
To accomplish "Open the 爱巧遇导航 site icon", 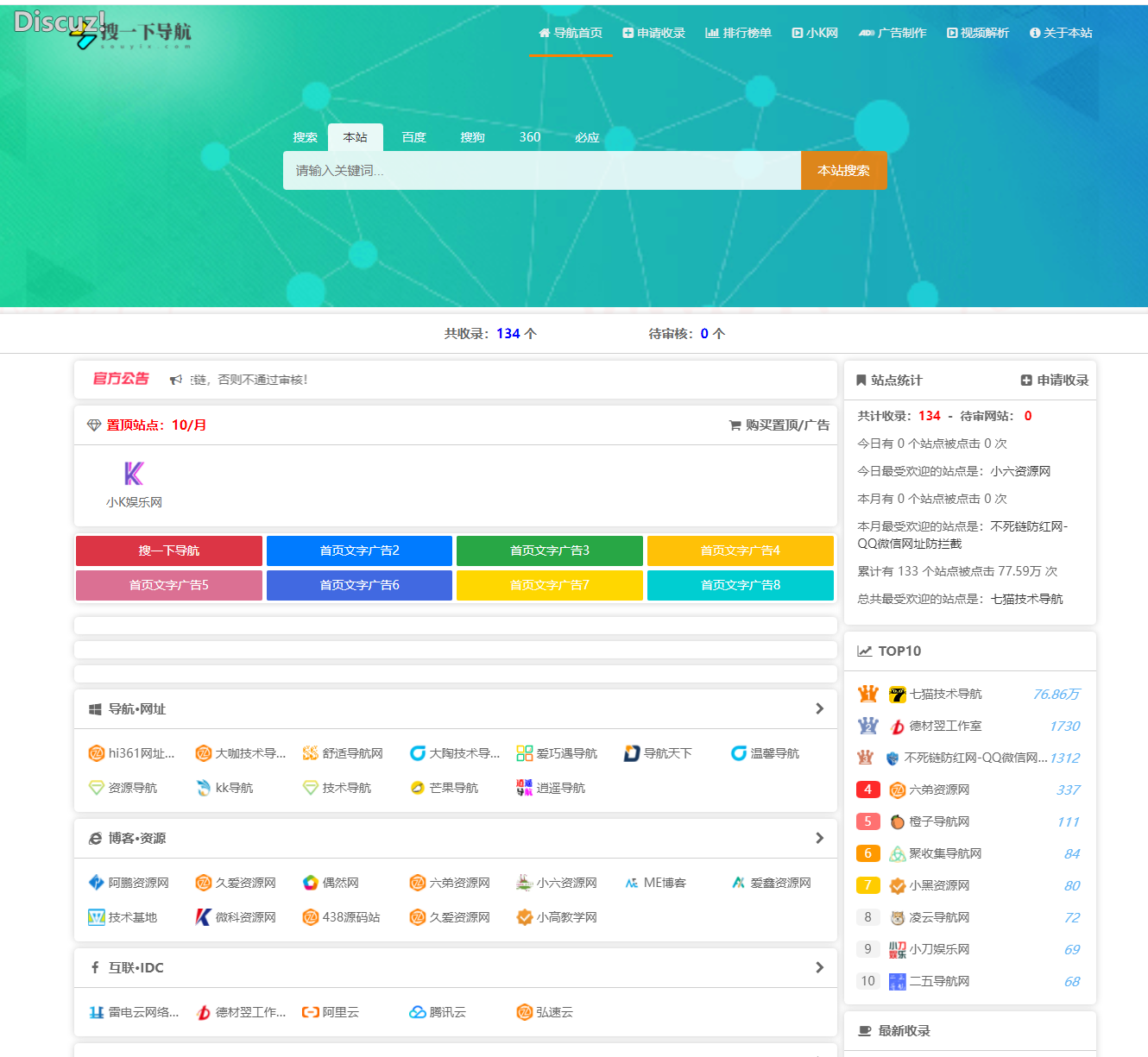I will tap(525, 753).
